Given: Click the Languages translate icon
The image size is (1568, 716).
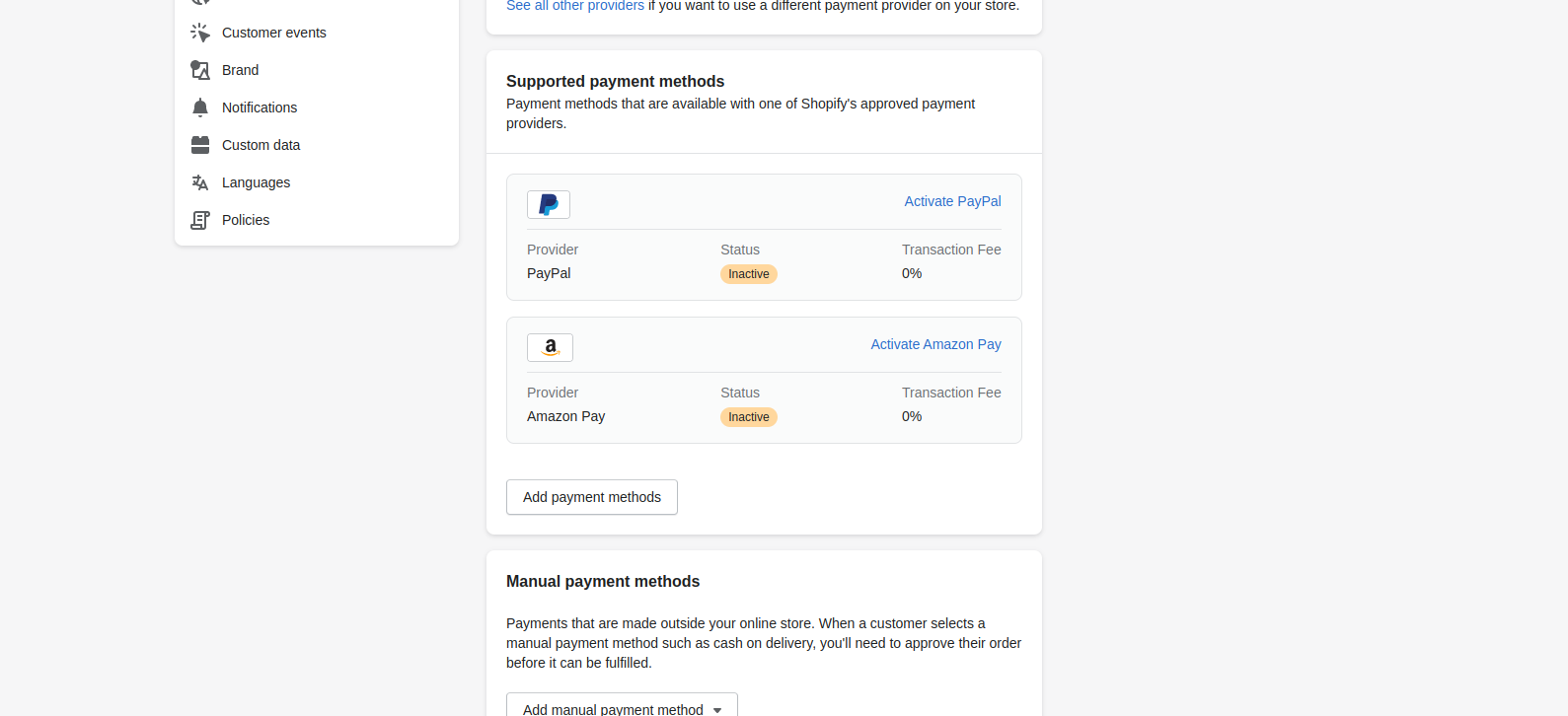Looking at the screenshot, I should 200,182.
